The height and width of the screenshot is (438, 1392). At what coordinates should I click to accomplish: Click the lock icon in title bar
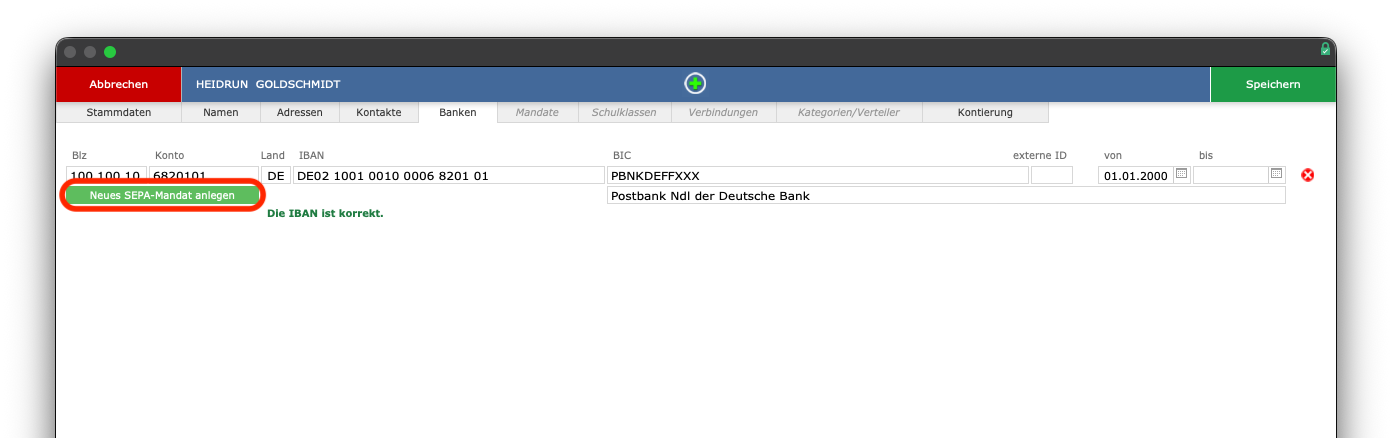coord(1325,49)
